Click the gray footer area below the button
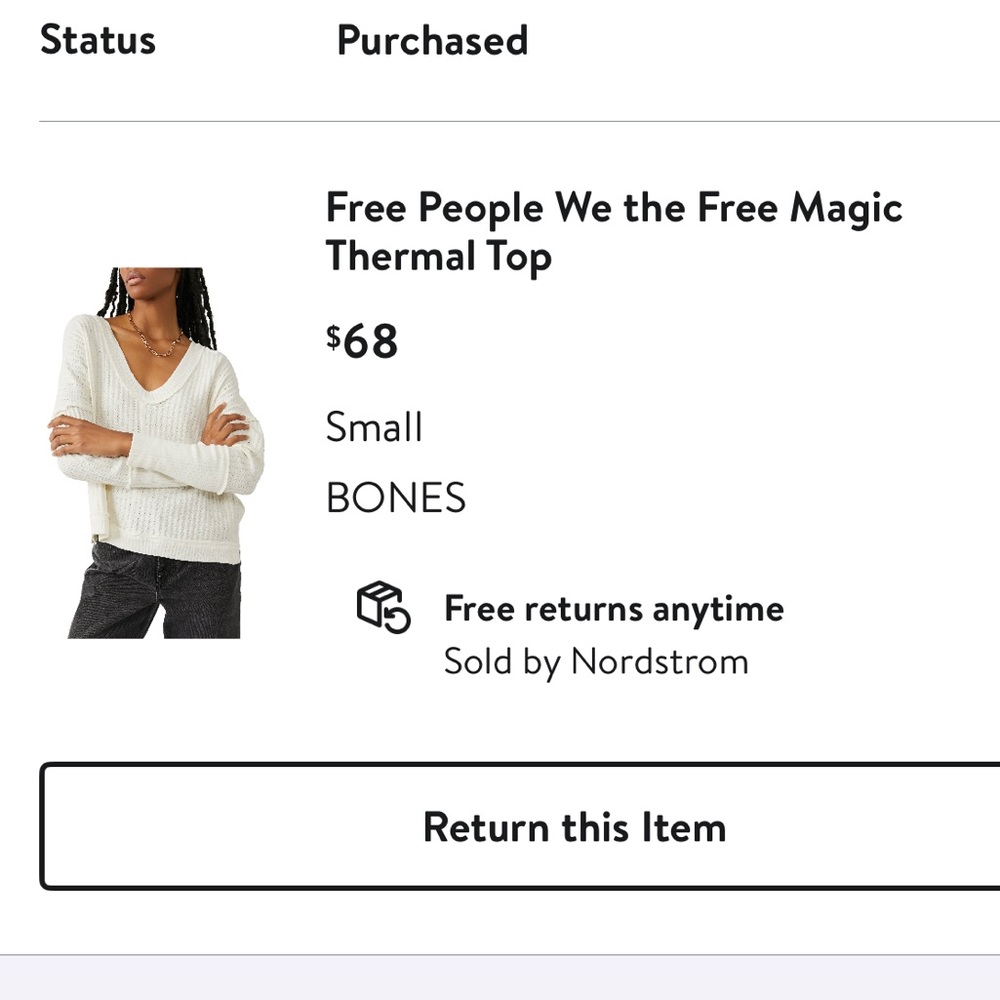This screenshot has height=1000, width=1000. (x=500, y=978)
